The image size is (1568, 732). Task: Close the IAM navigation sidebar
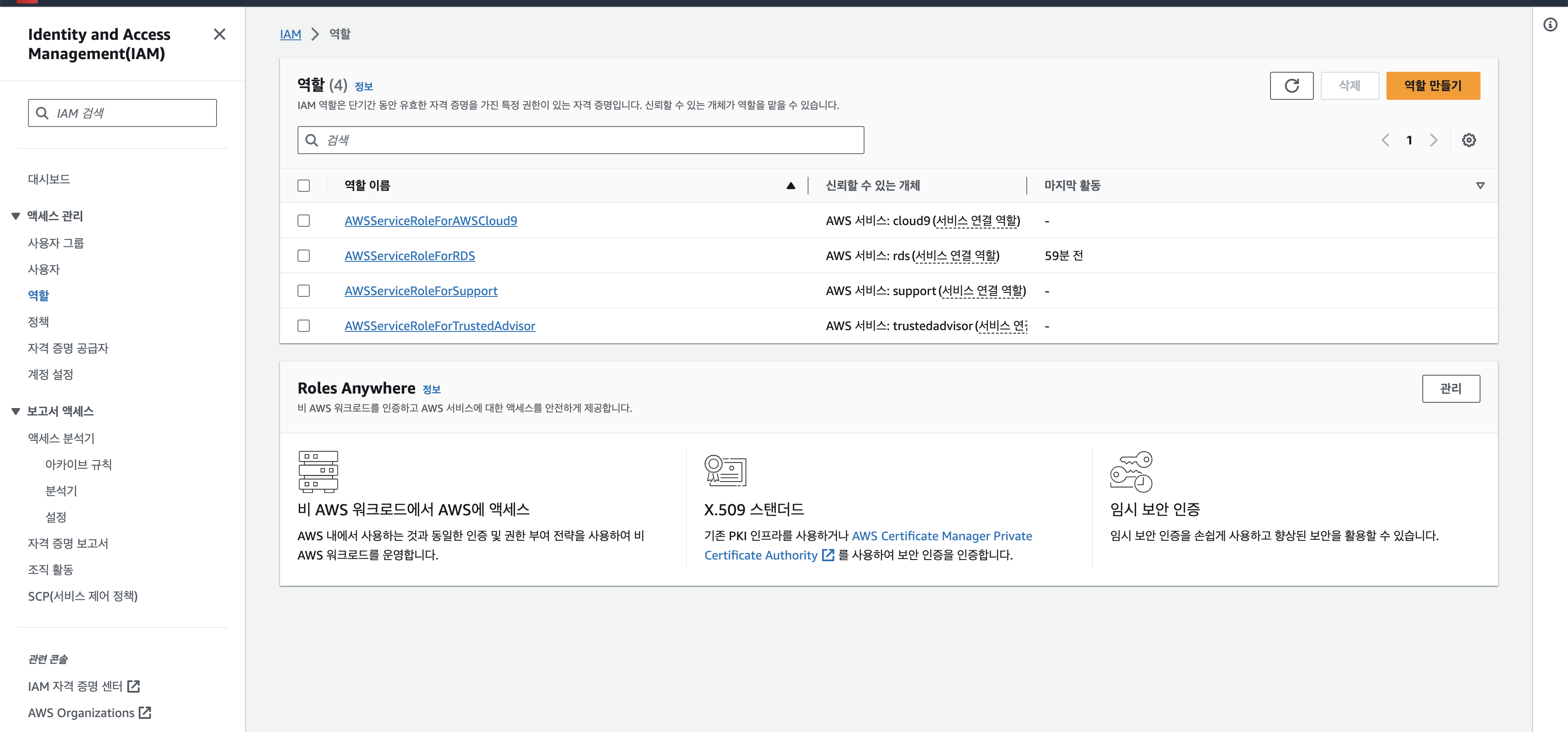220,34
